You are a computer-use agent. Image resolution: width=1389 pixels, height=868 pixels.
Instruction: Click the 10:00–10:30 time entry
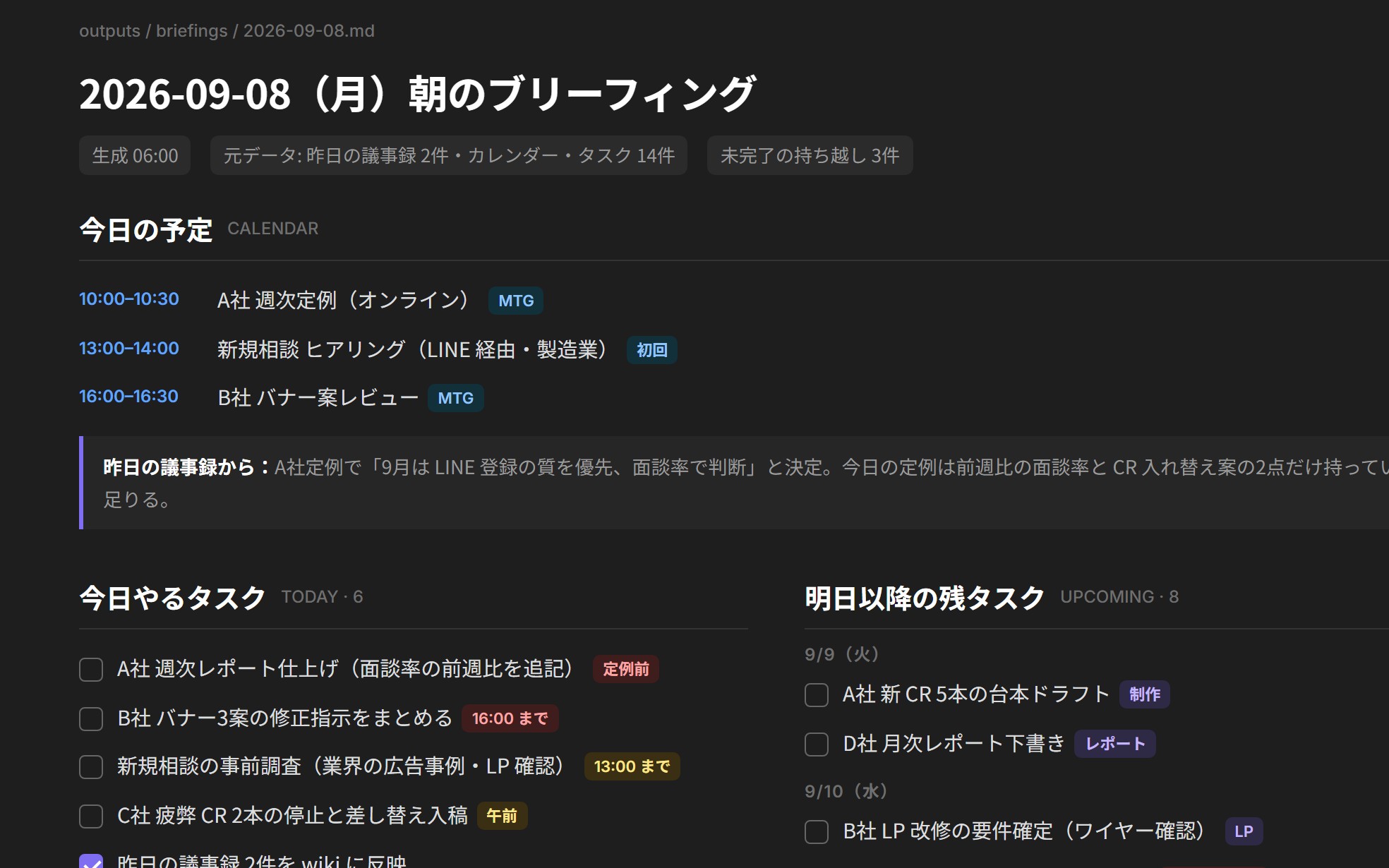click(129, 299)
